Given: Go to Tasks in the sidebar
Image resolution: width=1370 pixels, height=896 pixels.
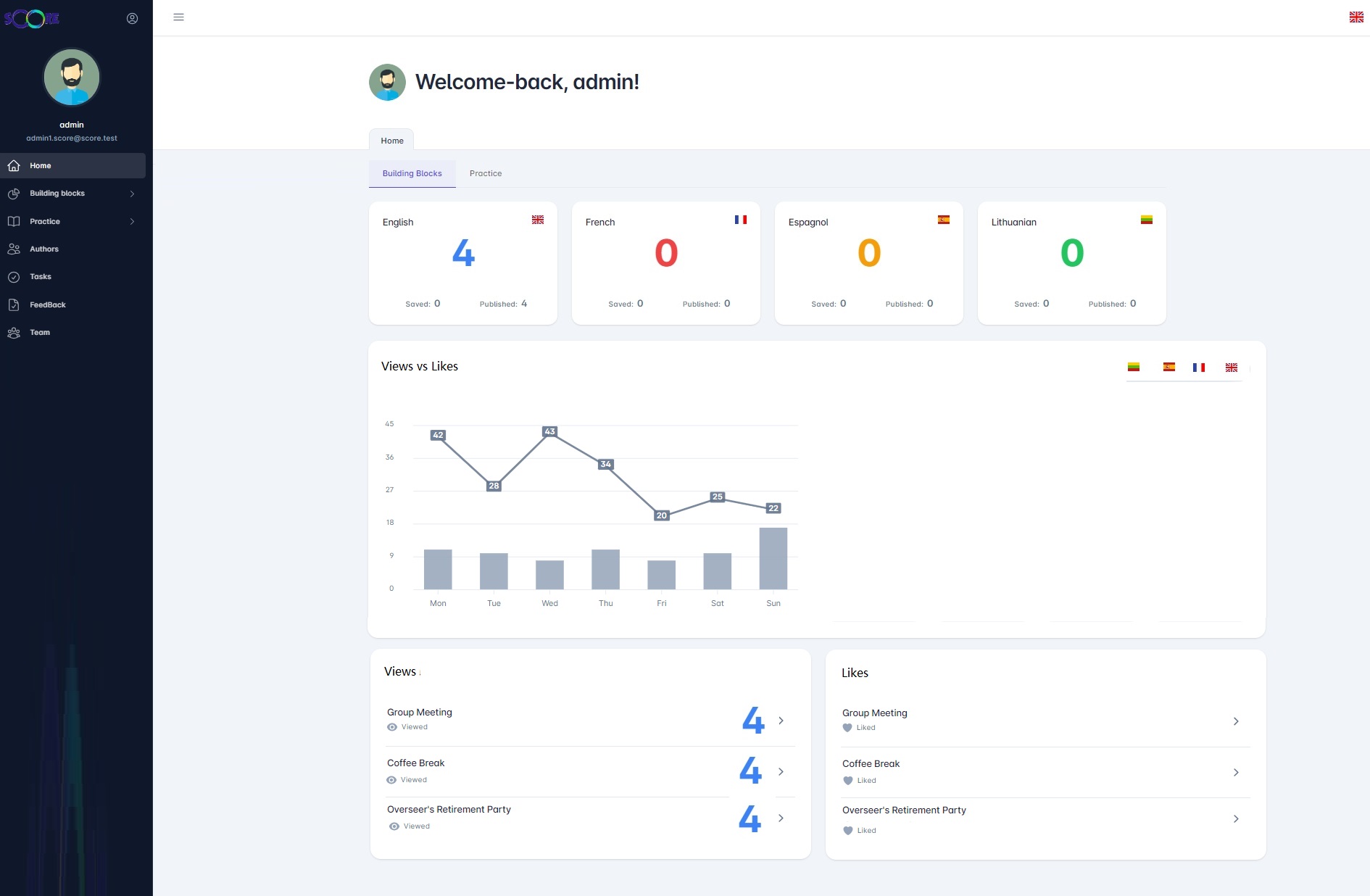Looking at the screenshot, I should tap(41, 277).
